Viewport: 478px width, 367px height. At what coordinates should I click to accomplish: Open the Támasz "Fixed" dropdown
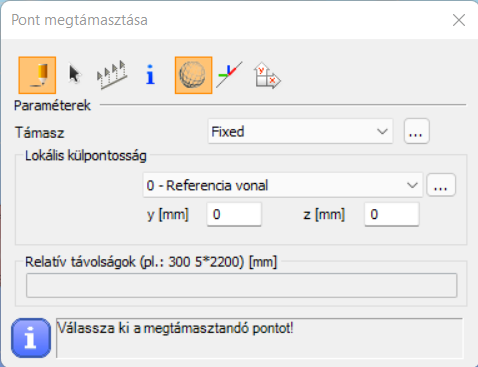(x=300, y=131)
